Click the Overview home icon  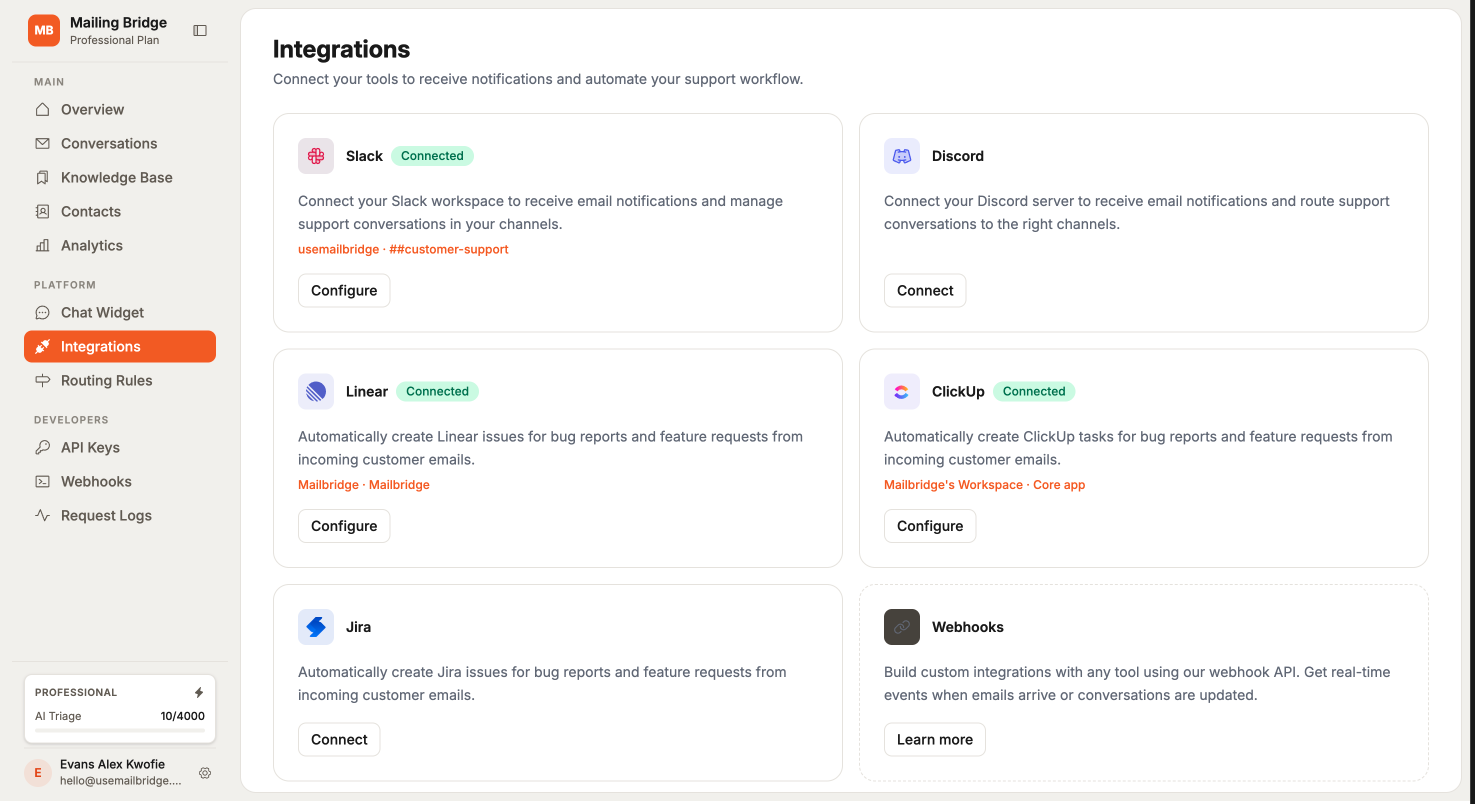[x=42, y=109]
